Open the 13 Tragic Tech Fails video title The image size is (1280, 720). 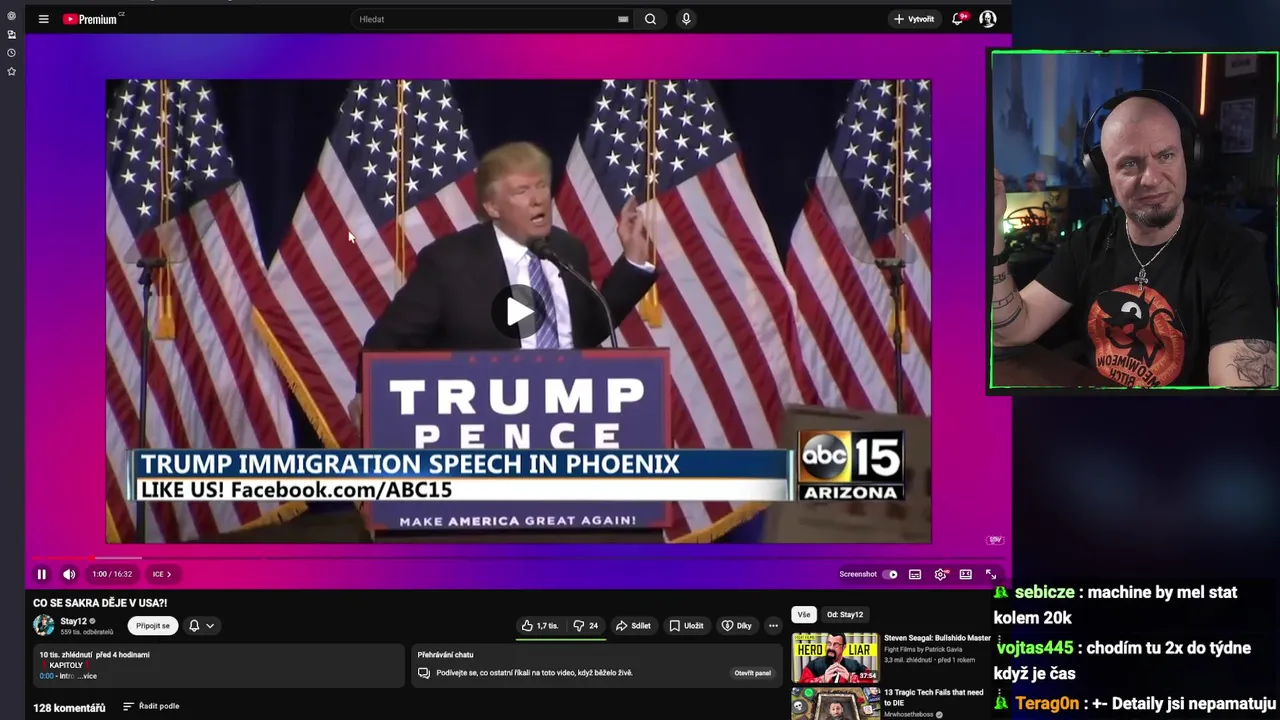(934, 697)
